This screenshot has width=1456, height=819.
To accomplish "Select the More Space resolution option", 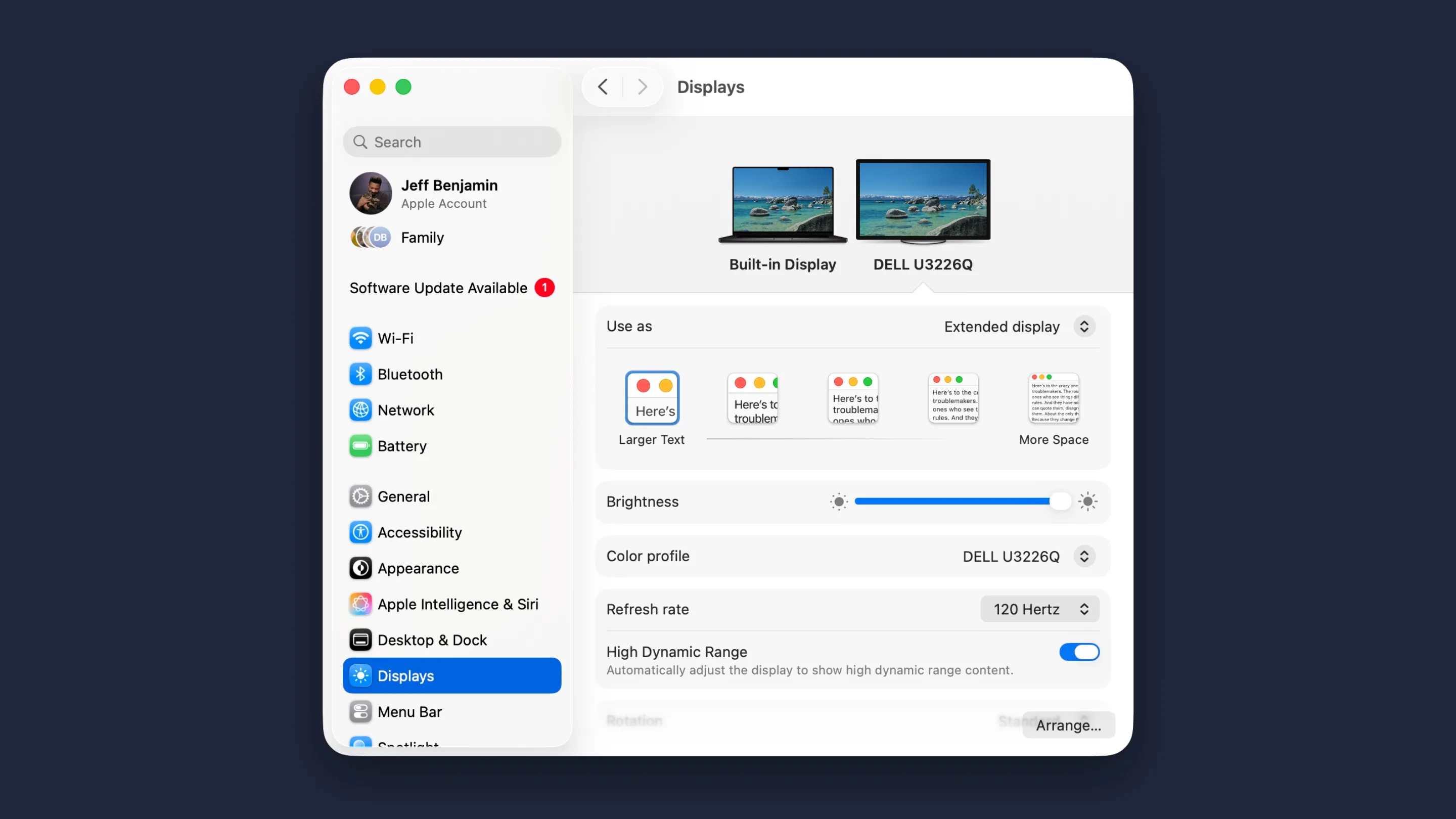I will 1054,398.
